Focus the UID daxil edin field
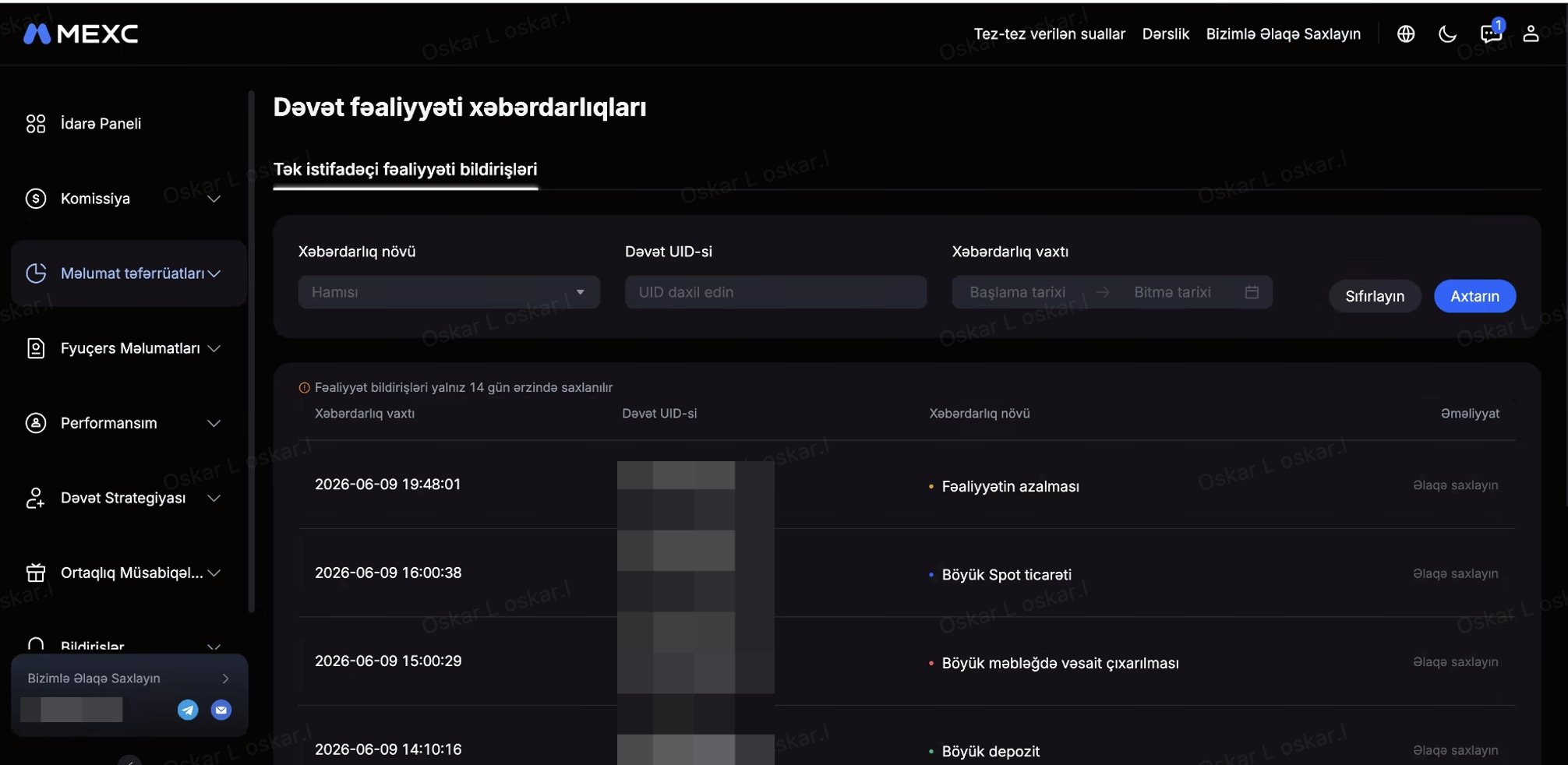This screenshot has height=765, width=1568. coord(775,292)
